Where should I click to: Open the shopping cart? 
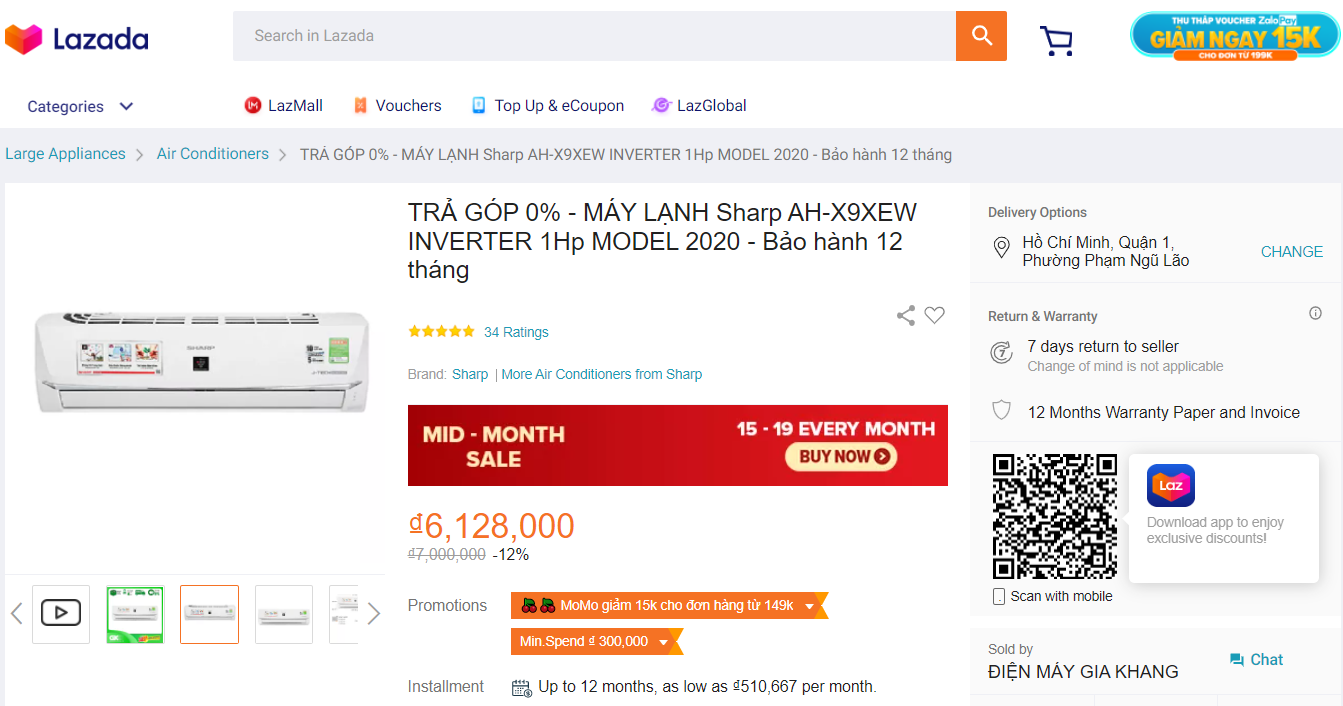click(x=1056, y=40)
